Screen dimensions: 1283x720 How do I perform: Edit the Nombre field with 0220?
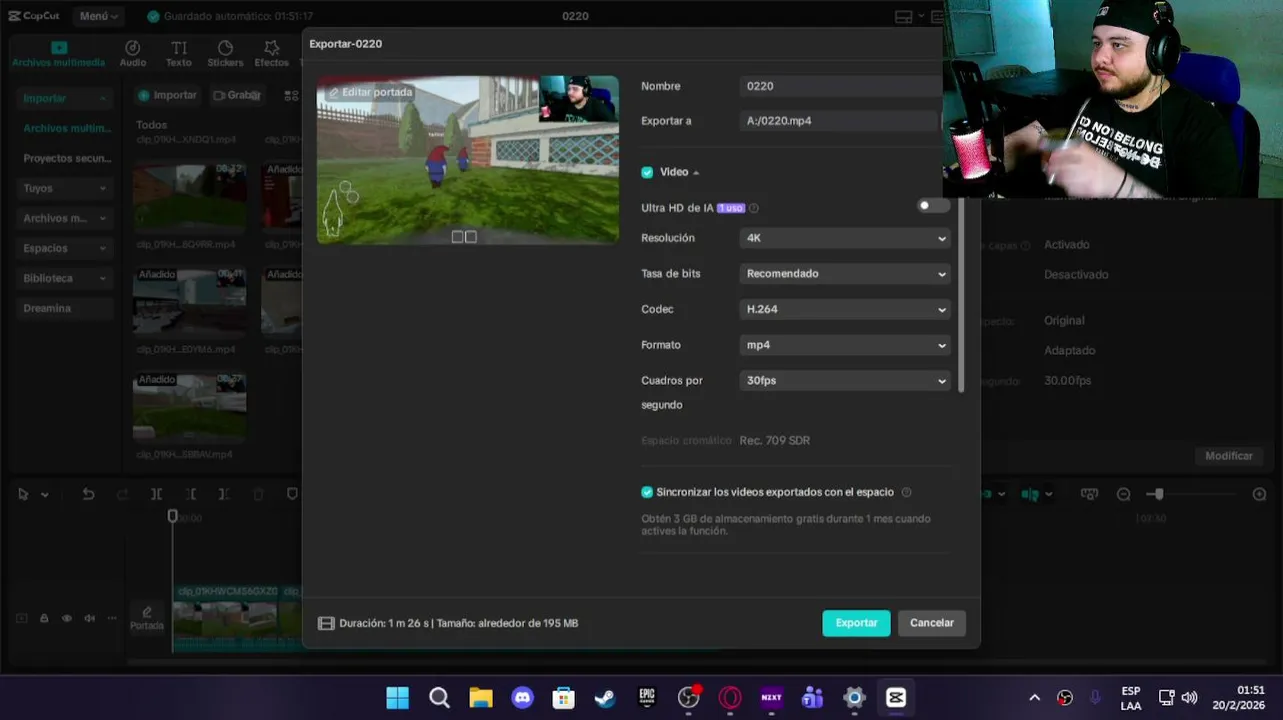click(839, 86)
